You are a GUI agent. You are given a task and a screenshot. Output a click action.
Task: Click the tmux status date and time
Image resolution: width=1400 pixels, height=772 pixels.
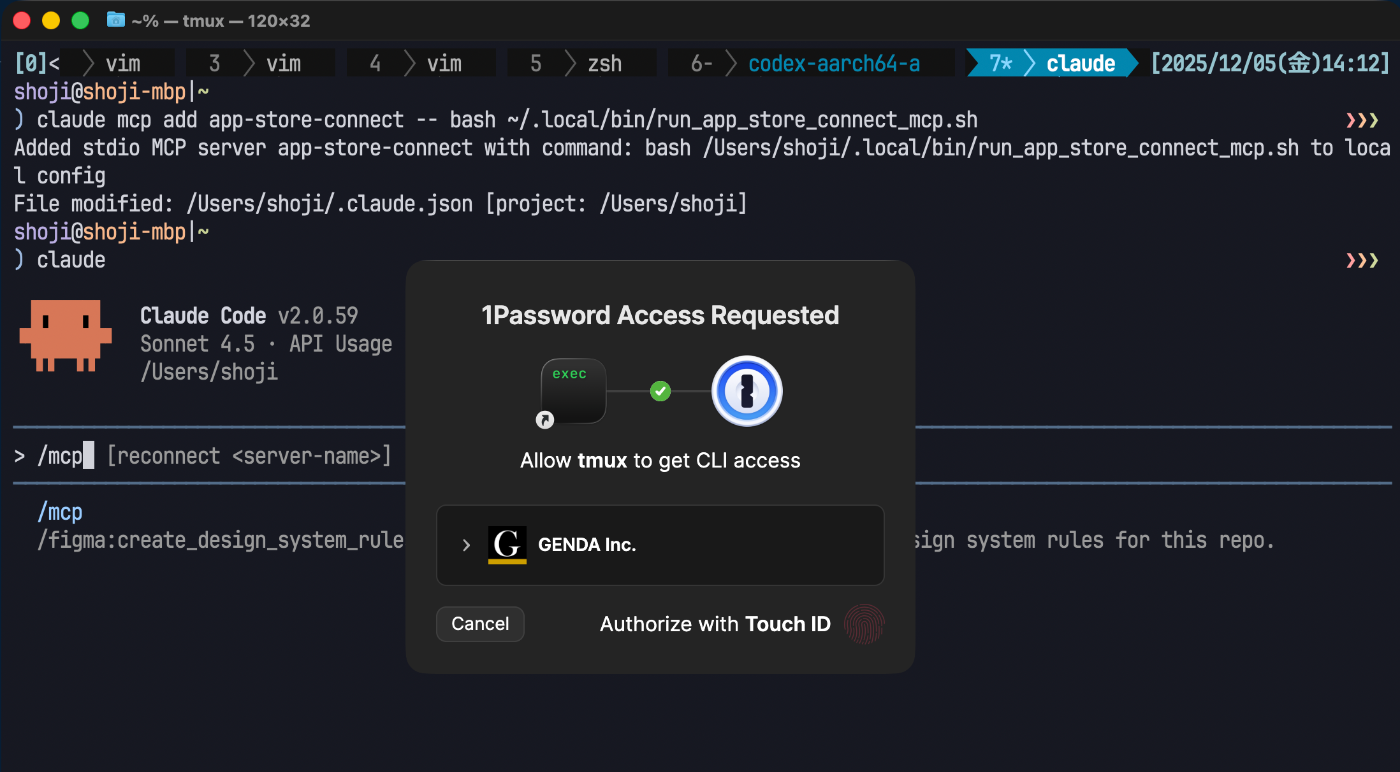[x=1270, y=64]
